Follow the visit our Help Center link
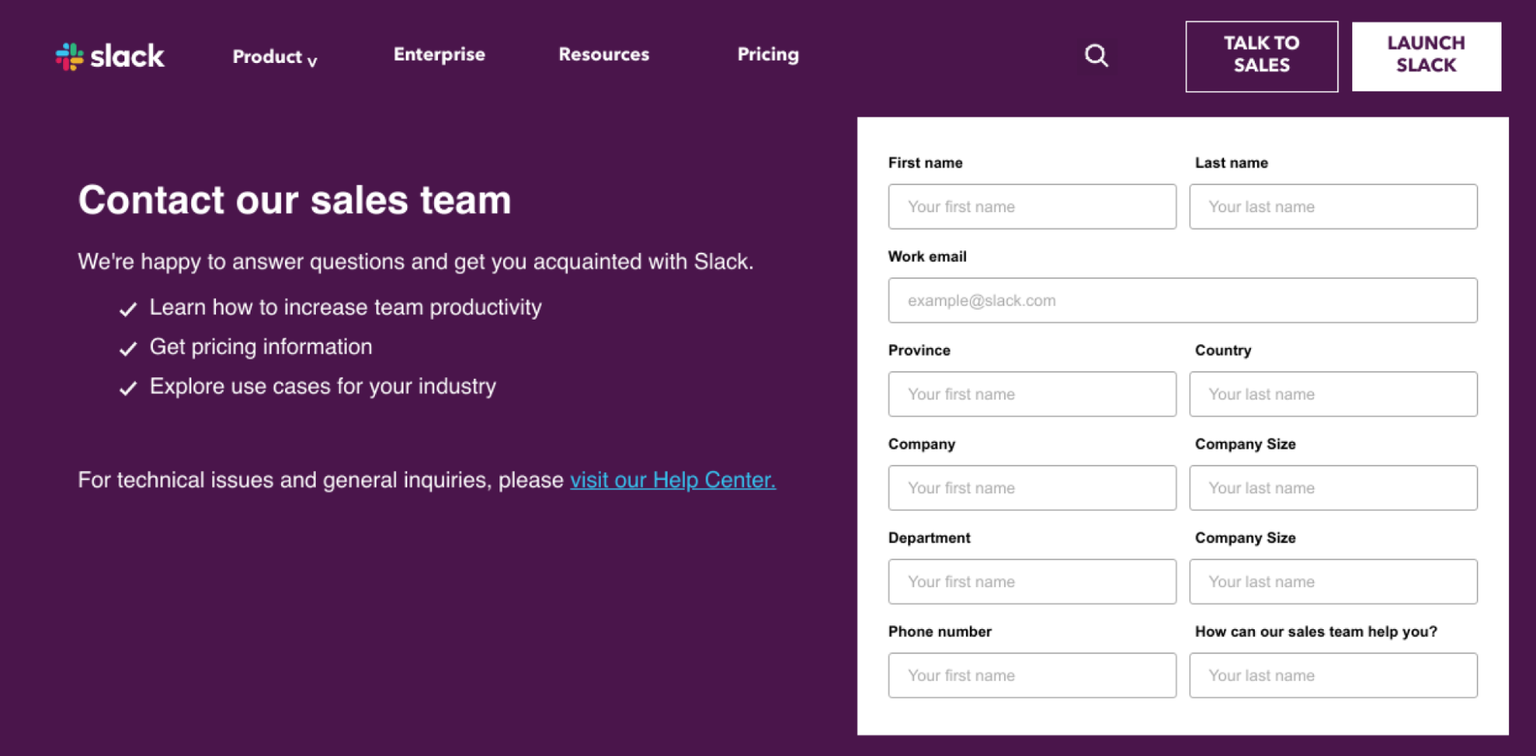This screenshot has height=756, width=1536. (x=673, y=480)
